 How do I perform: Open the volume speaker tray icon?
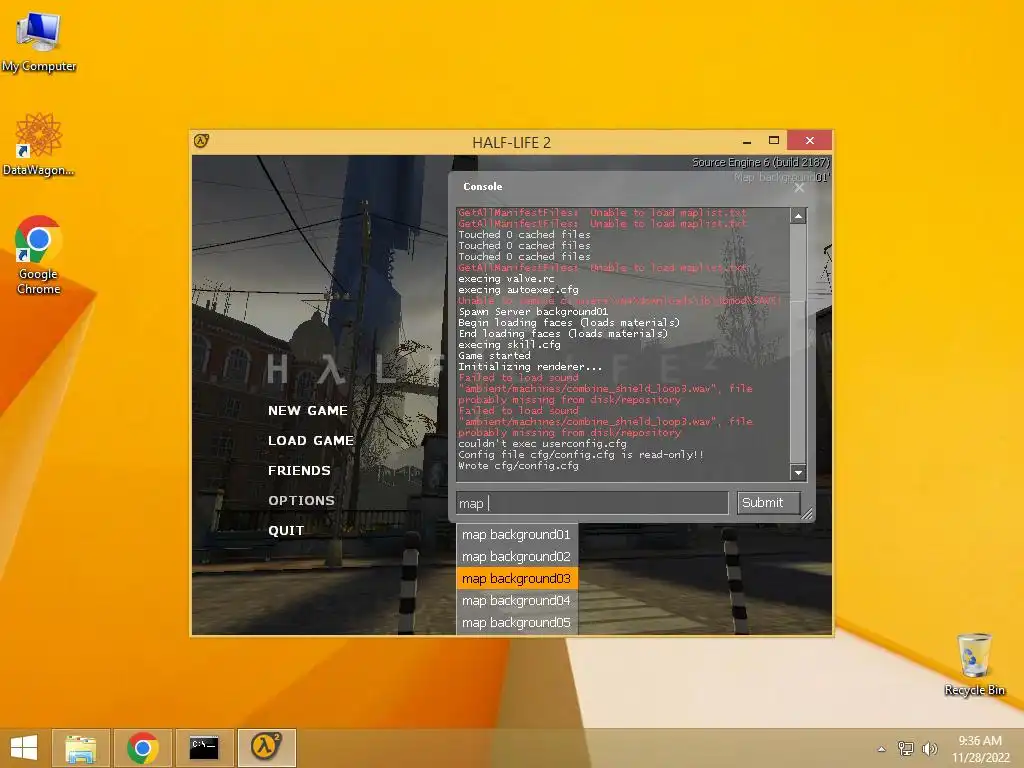[x=929, y=748]
